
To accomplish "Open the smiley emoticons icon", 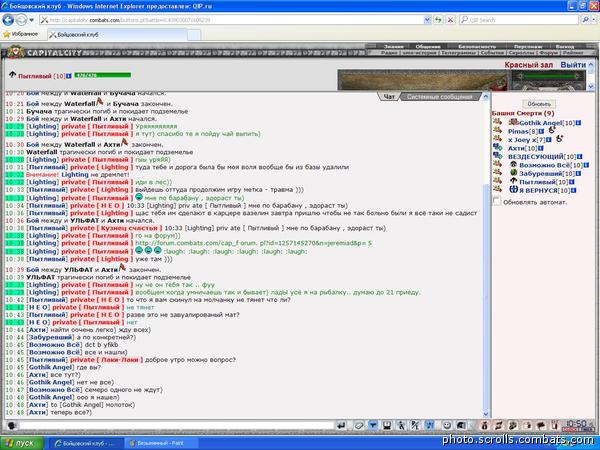I will click(x=447, y=426).
